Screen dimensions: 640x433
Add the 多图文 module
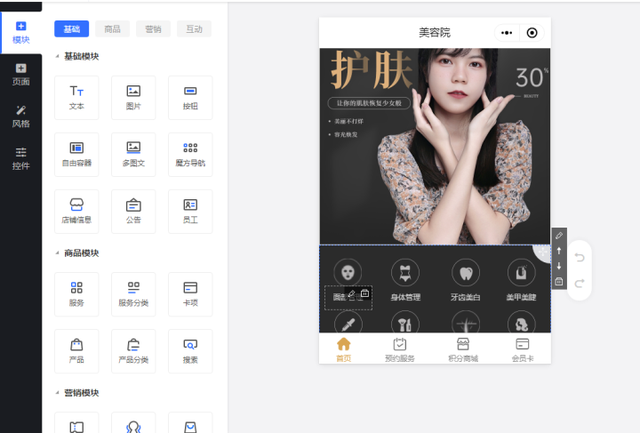pos(133,154)
